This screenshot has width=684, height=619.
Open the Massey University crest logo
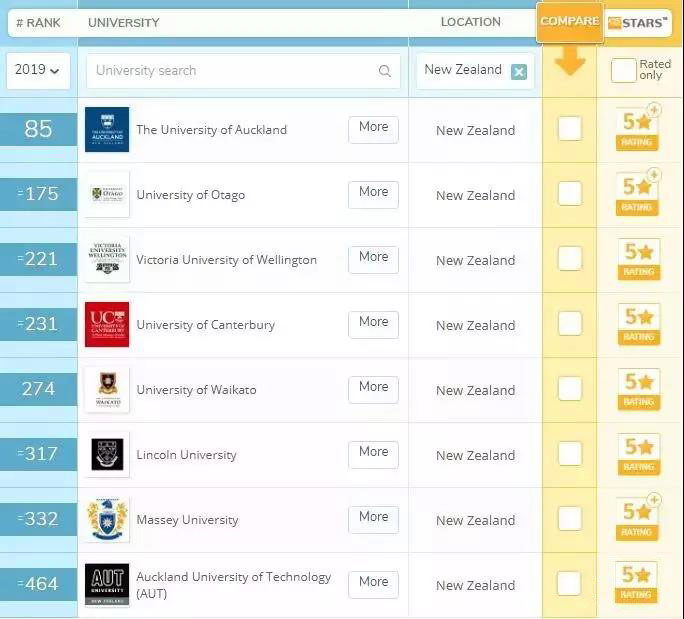point(107,520)
